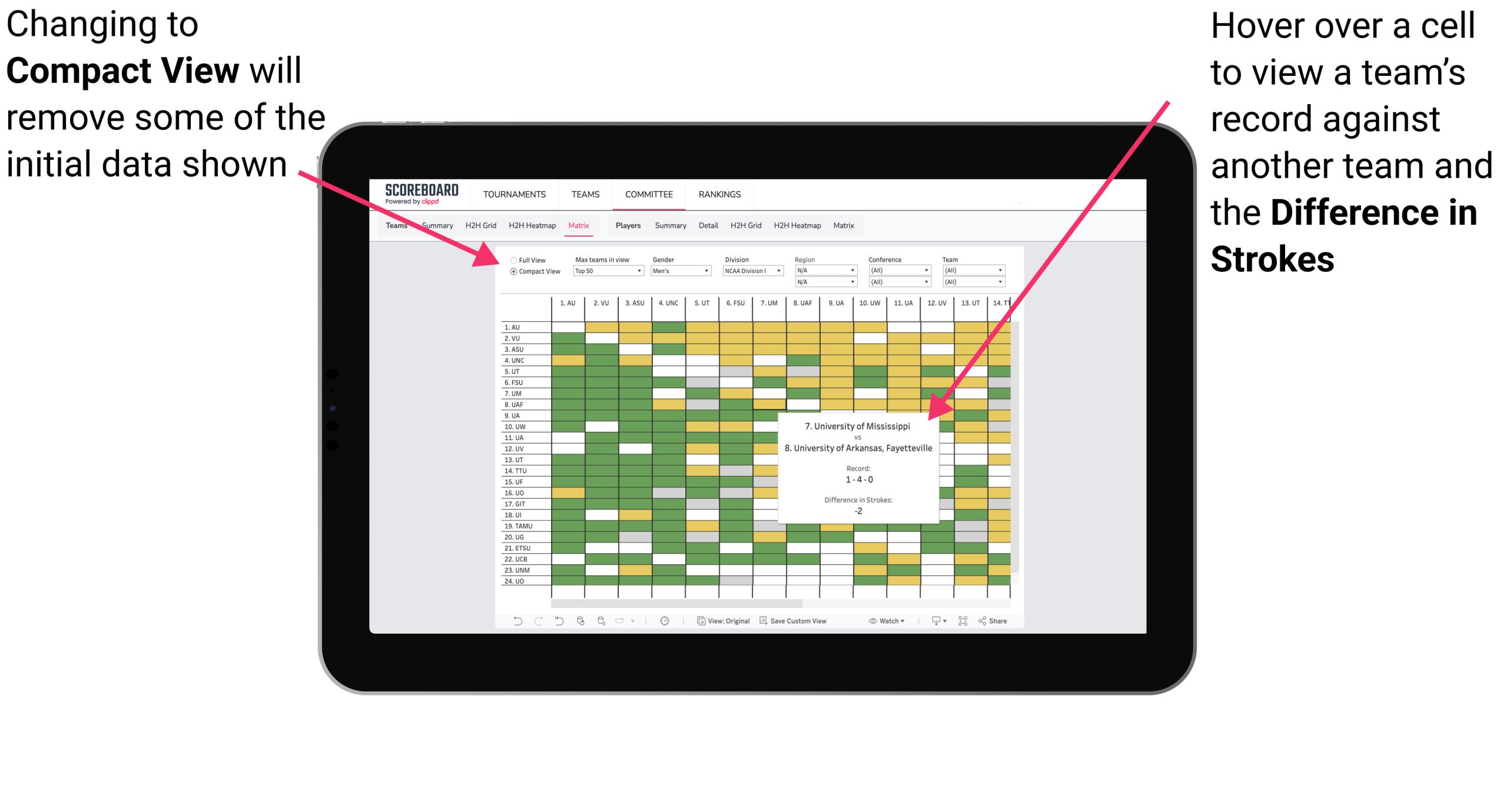
Task: Select Full View radio button
Action: pyautogui.click(x=509, y=258)
